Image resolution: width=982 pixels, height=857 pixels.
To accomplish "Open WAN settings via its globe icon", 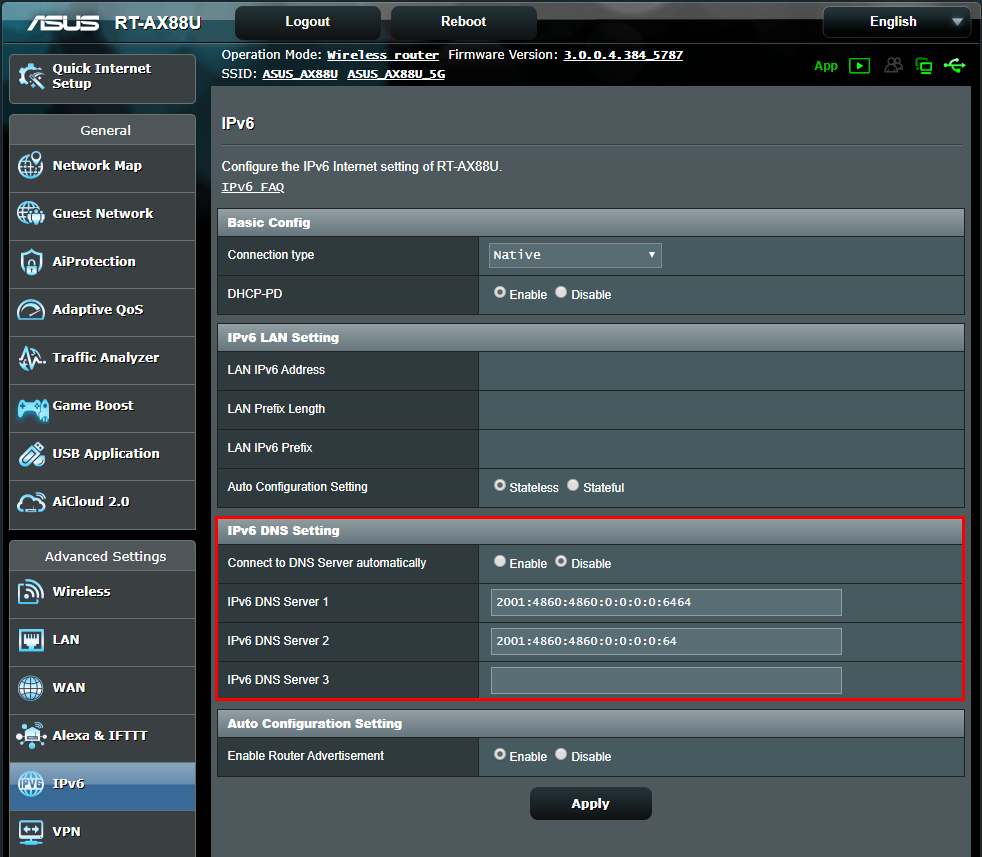I will pos(31,688).
